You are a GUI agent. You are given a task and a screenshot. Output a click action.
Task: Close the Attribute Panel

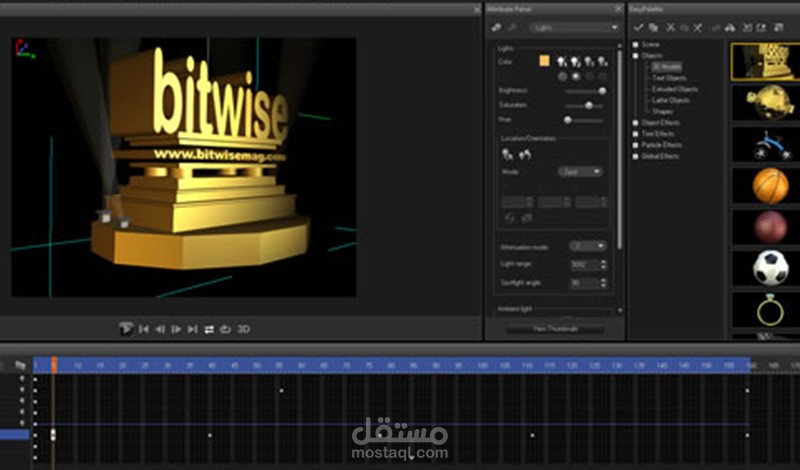(x=618, y=9)
